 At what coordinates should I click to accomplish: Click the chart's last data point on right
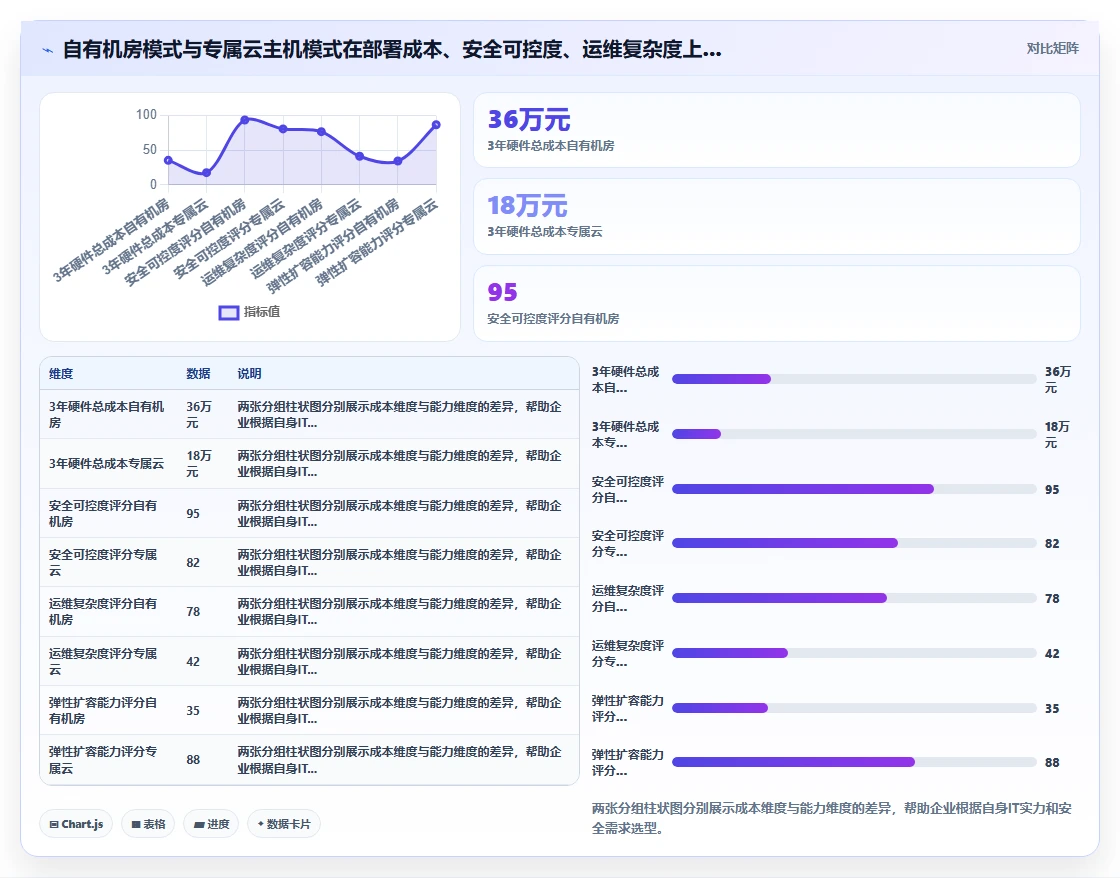(x=436, y=125)
